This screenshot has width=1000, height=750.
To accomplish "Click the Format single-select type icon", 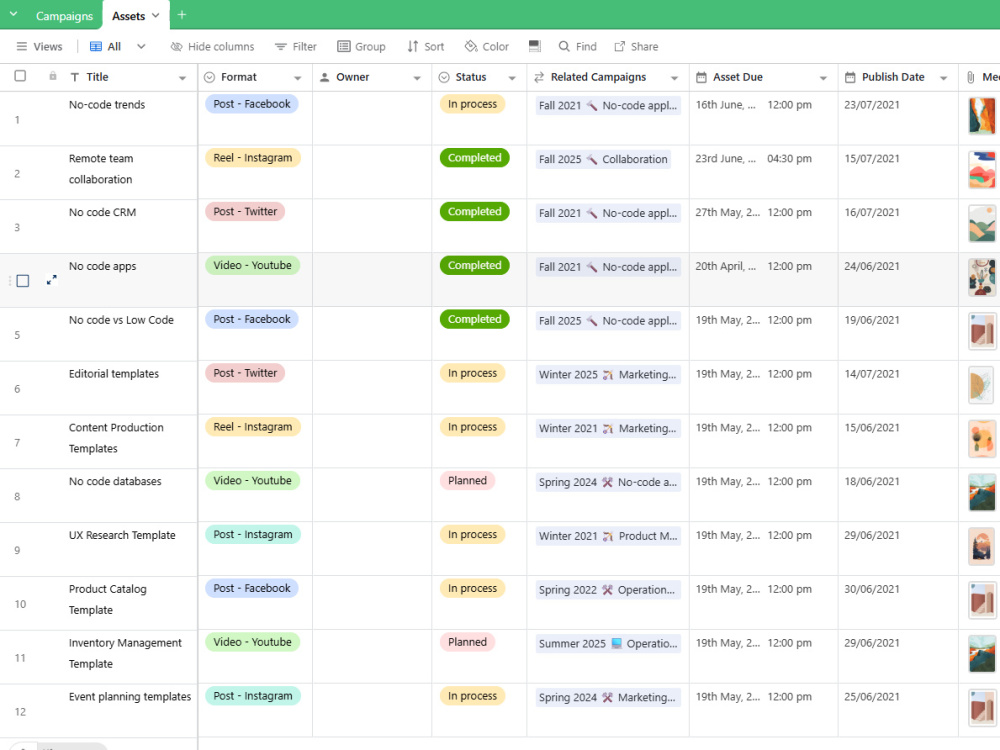I will pyautogui.click(x=209, y=77).
